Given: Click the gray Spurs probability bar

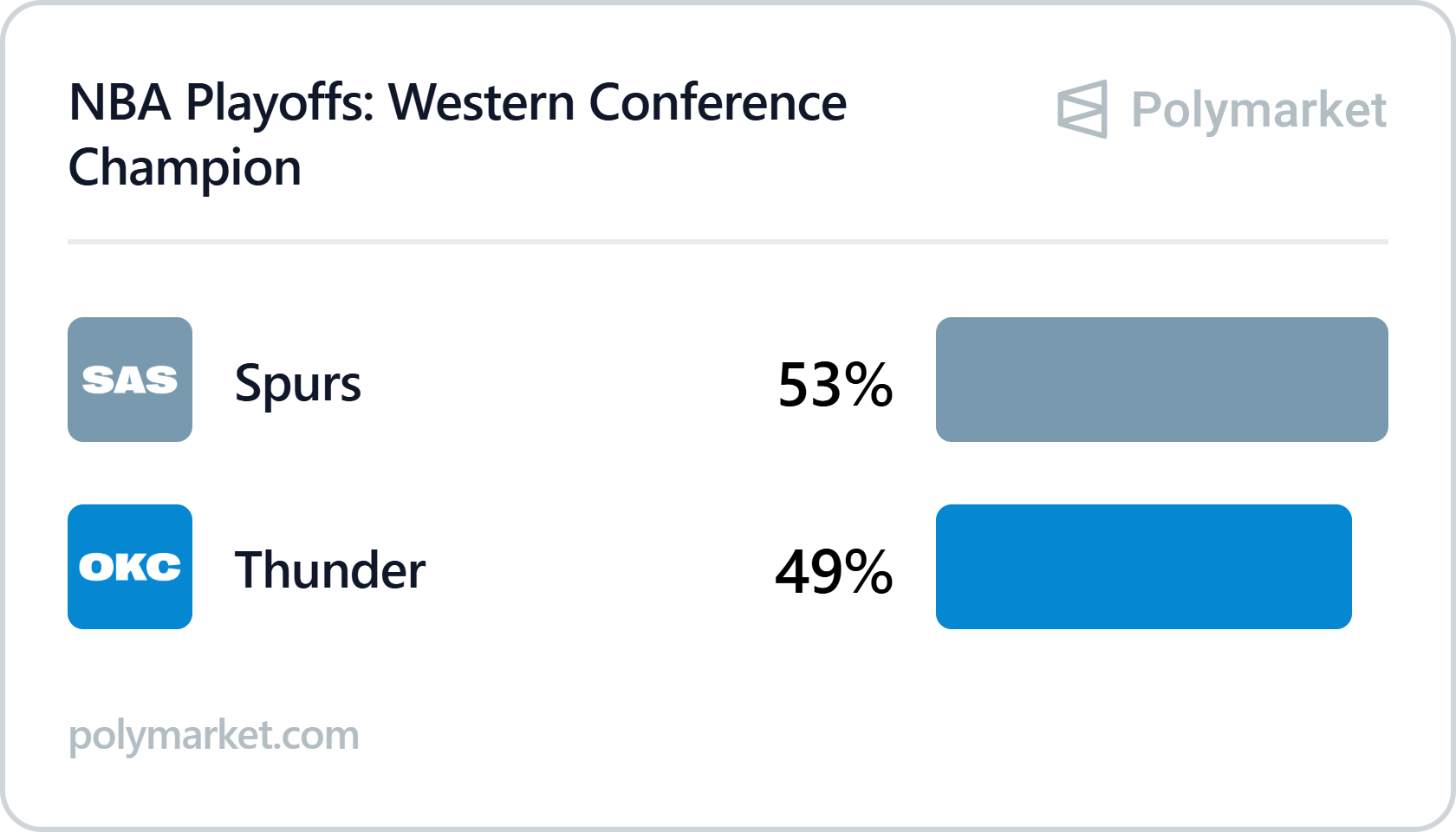Looking at the screenshot, I should coord(1162,380).
